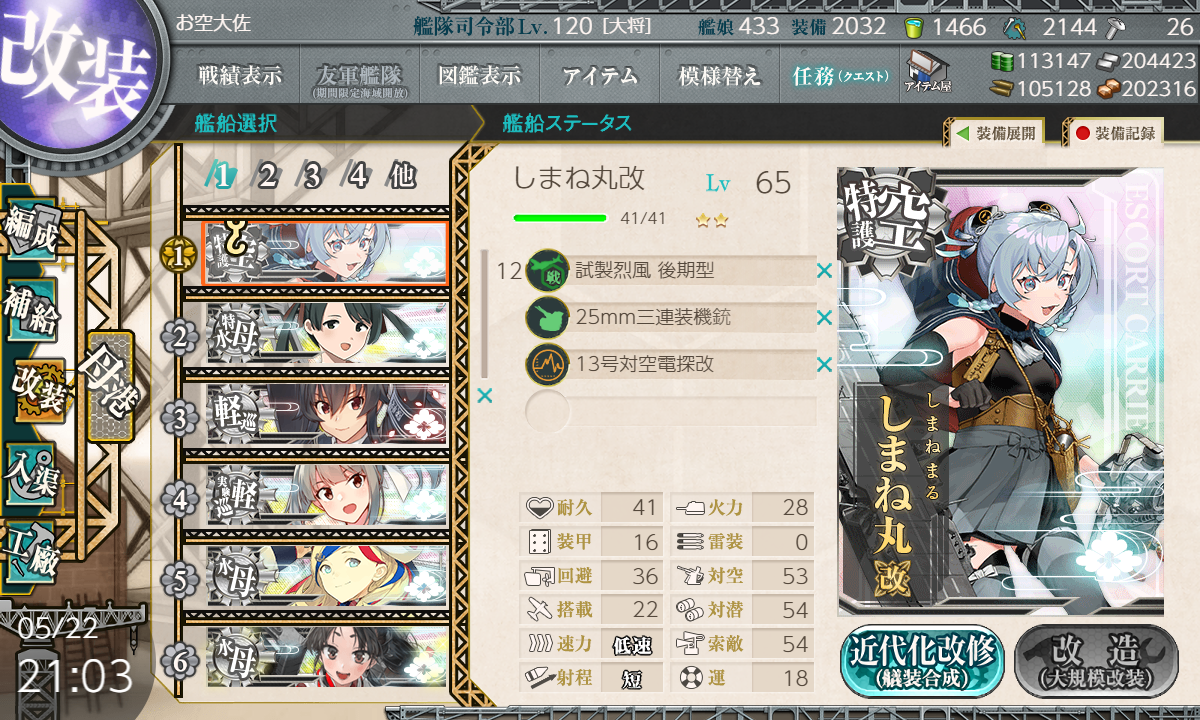Switch to the 他 ships tab
Image resolution: width=1200 pixels, height=720 pixels.
(400, 177)
